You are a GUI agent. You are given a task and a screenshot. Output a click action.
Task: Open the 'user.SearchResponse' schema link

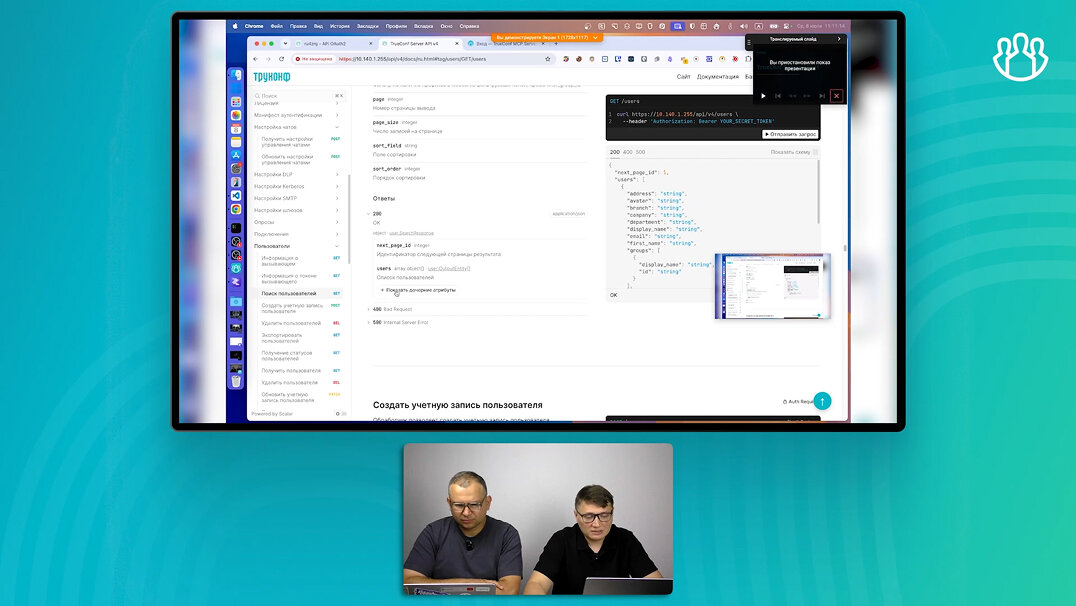tap(411, 233)
